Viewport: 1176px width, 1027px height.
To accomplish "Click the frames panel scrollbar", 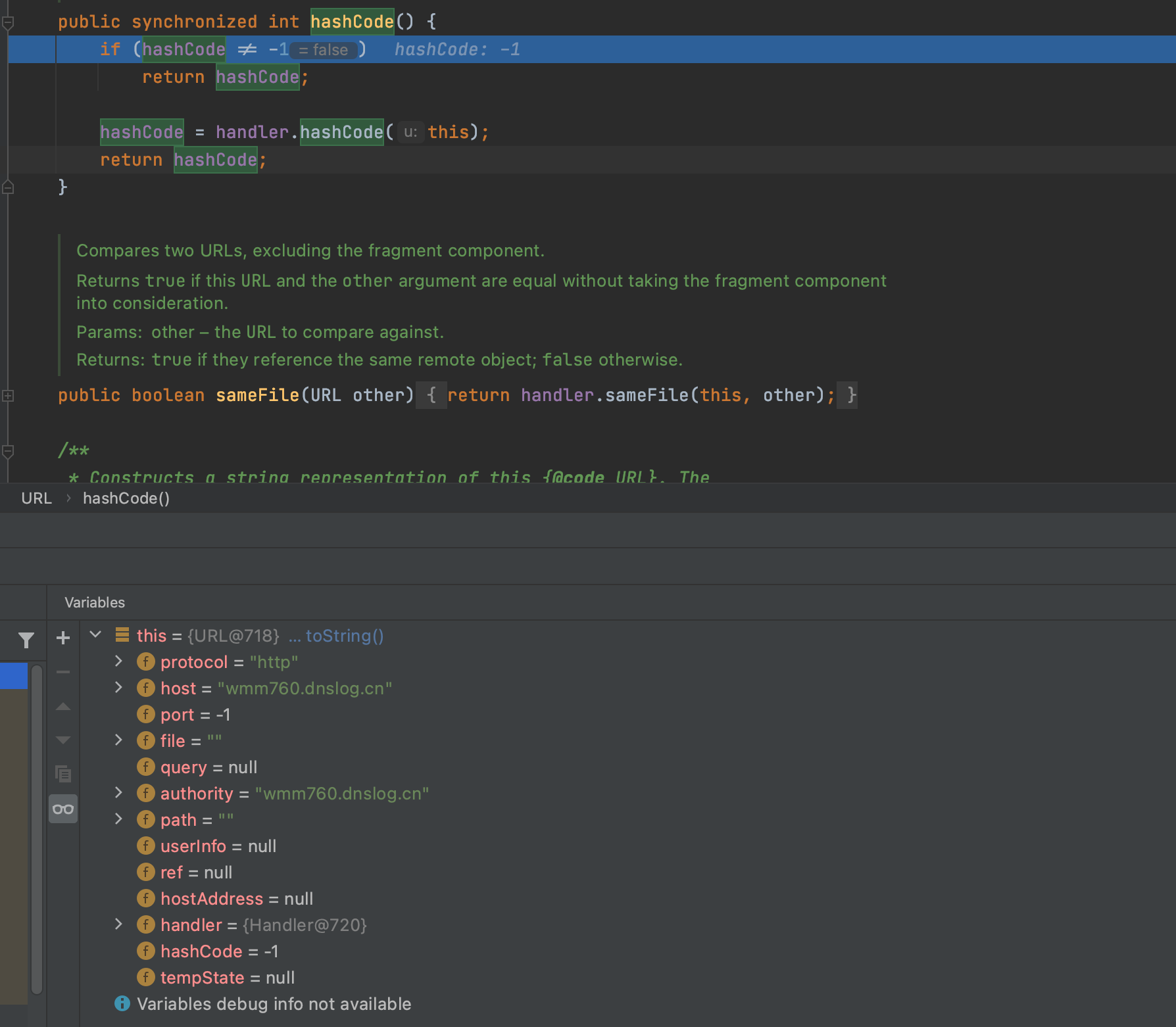I will (37, 828).
